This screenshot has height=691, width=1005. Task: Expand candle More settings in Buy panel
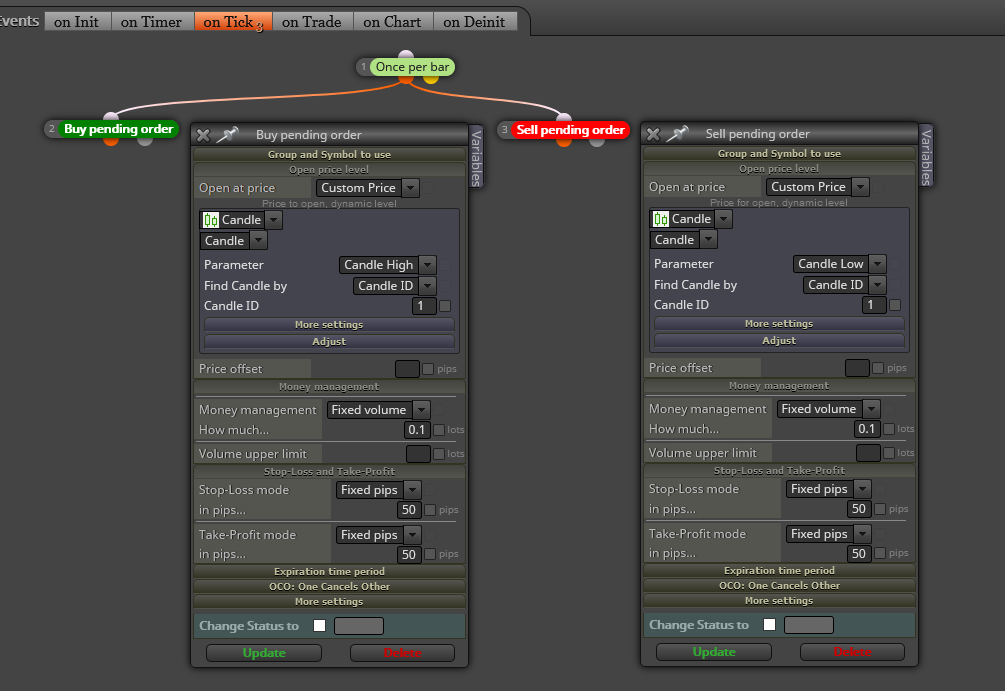pos(329,324)
